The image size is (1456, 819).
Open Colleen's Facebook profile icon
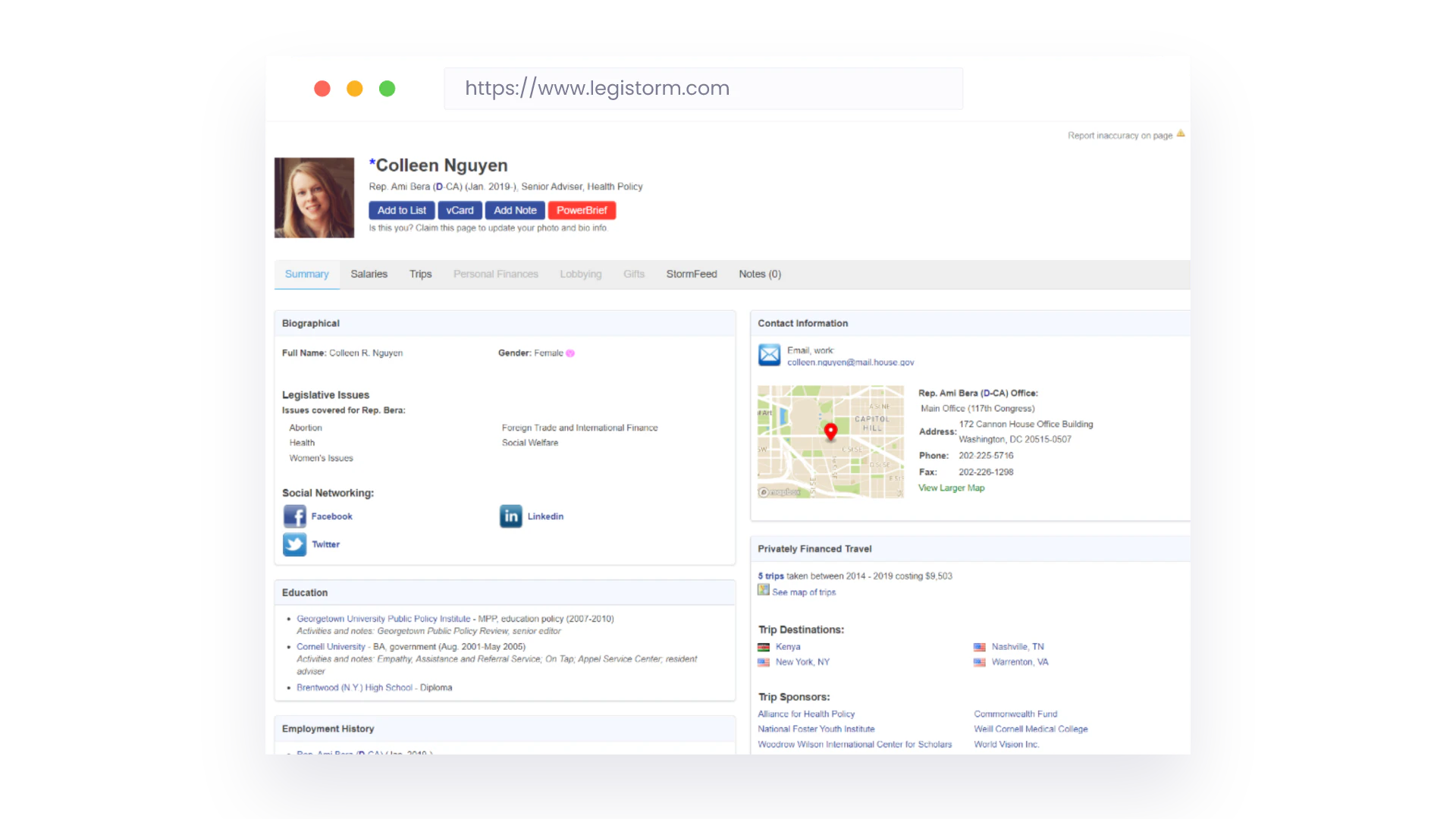tap(295, 516)
